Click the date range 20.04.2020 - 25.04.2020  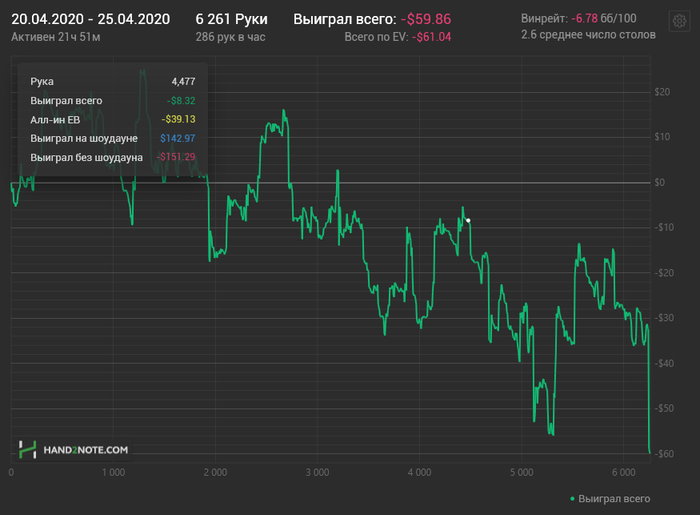(x=91, y=19)
